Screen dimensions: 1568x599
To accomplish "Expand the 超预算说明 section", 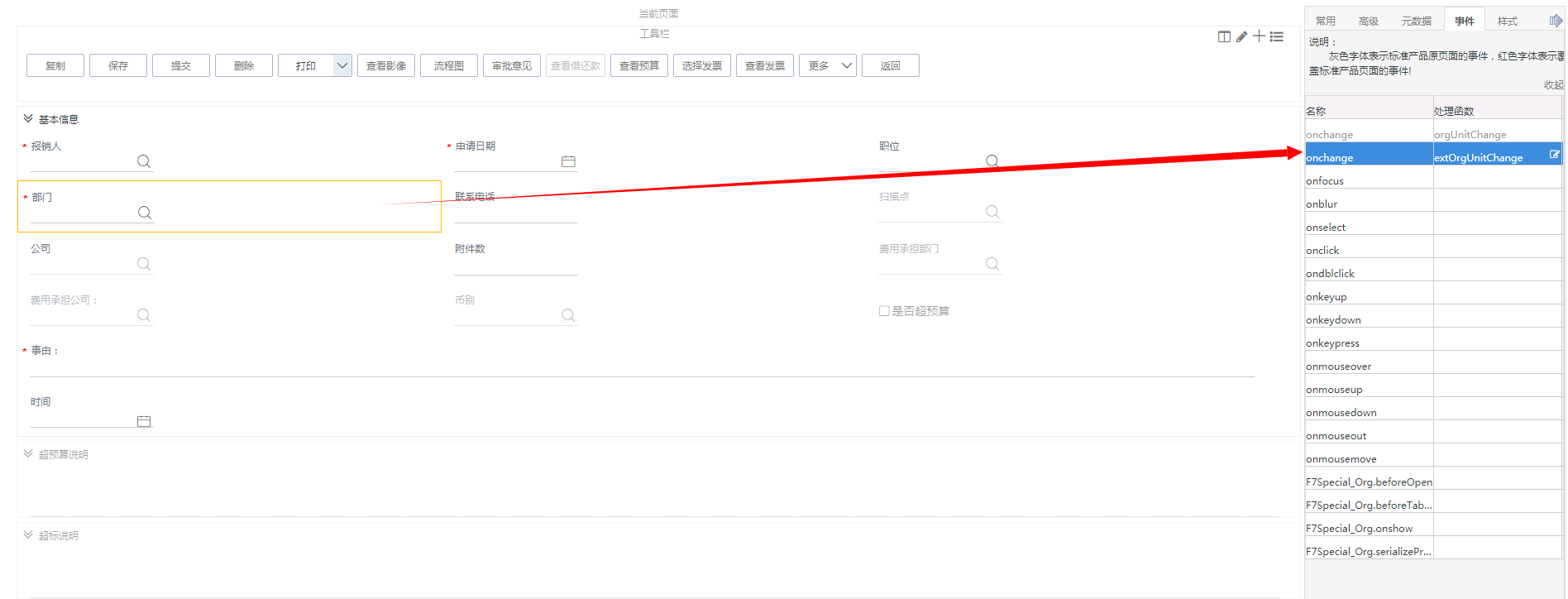I will [x=28, y=454].
